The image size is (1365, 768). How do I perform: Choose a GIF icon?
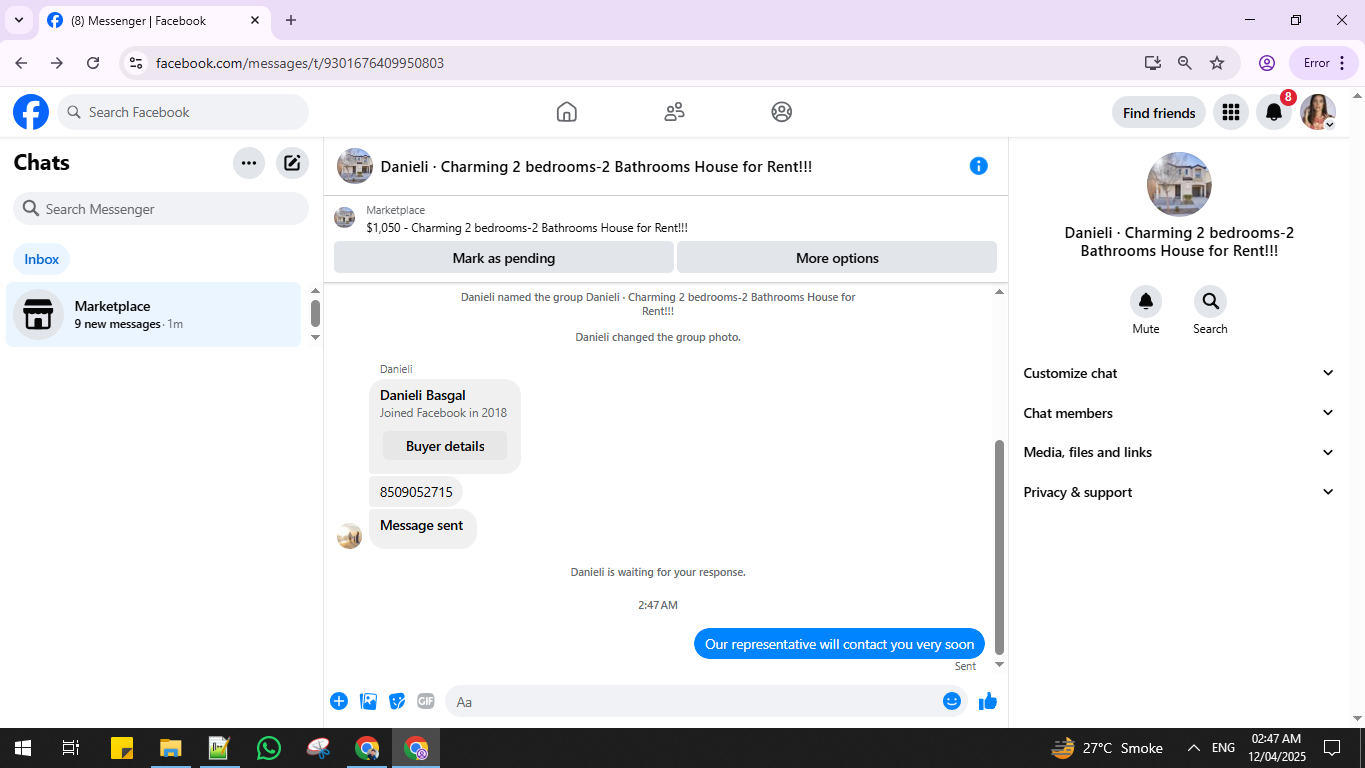426,701
